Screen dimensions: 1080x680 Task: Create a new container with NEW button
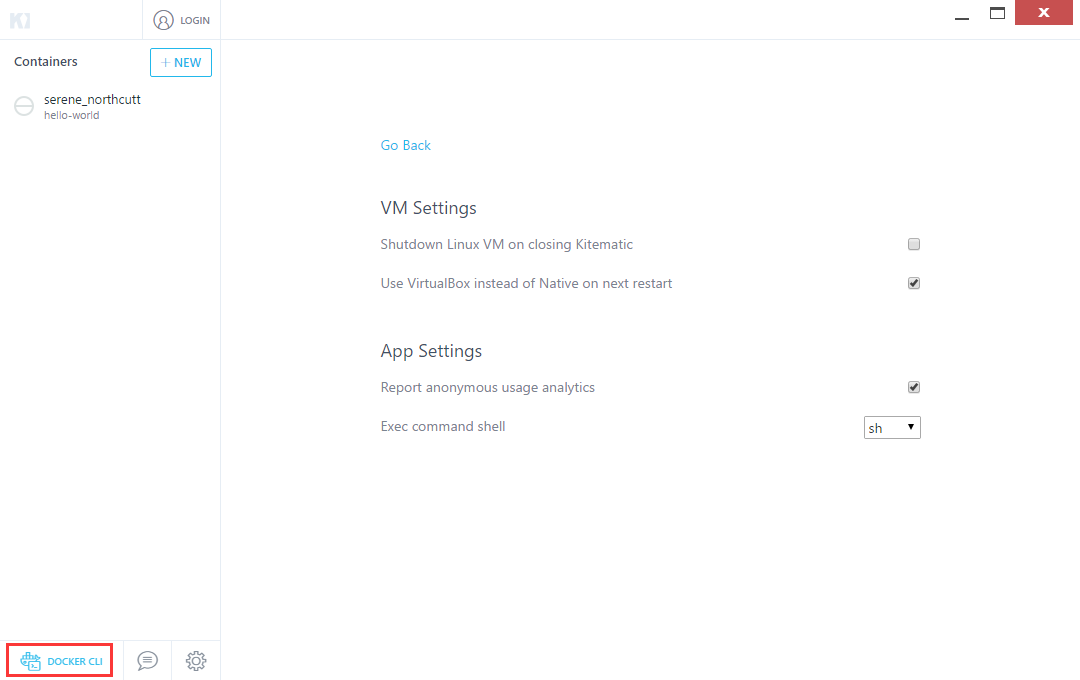(x=181, y=62)
